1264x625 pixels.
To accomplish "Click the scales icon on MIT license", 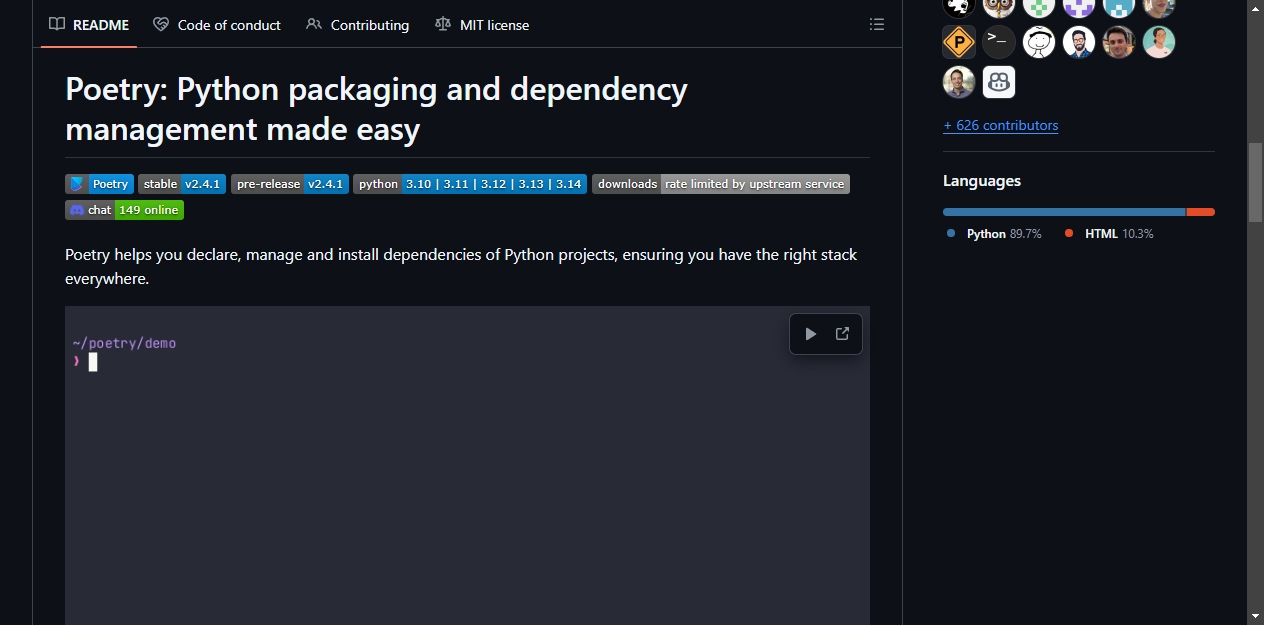I will click(x=443, y=24).
